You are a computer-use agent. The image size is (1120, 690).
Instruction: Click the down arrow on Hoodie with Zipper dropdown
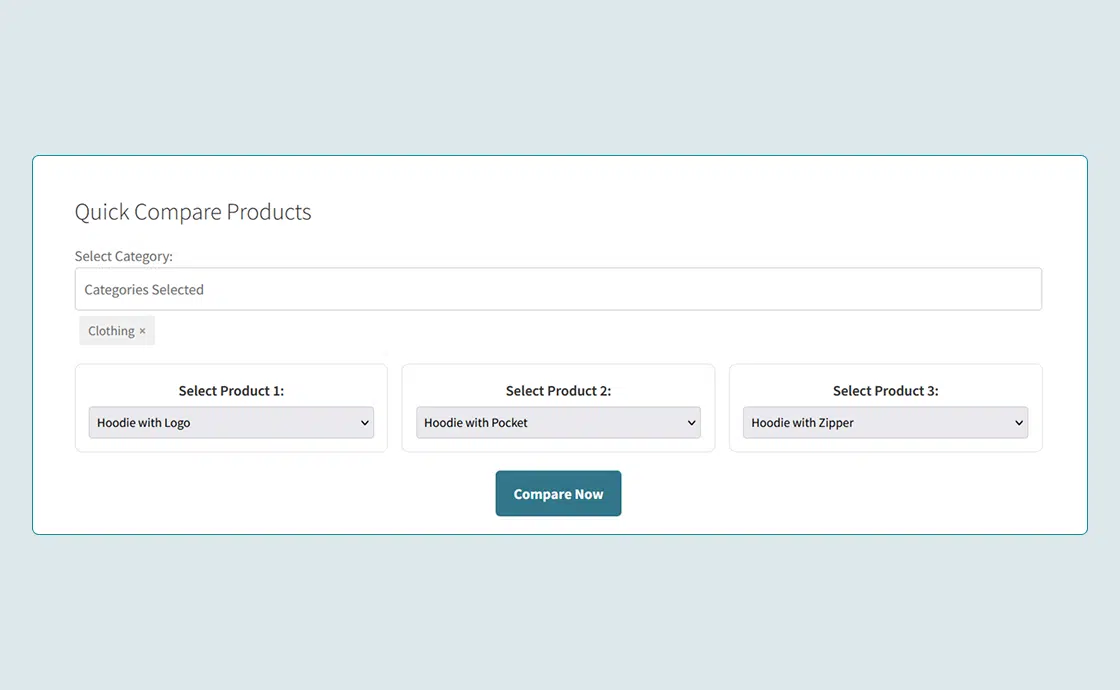pyautogui.click(x=1018, y=423)
